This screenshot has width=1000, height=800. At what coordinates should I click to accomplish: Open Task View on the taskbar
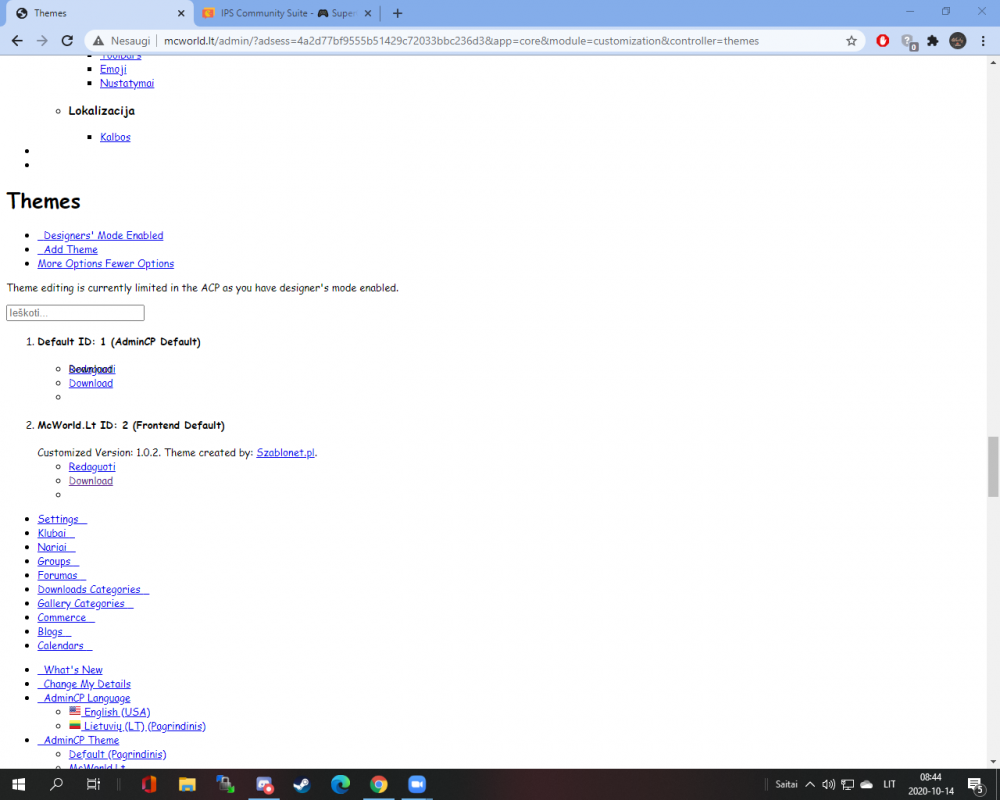click(x=93, y=784)
